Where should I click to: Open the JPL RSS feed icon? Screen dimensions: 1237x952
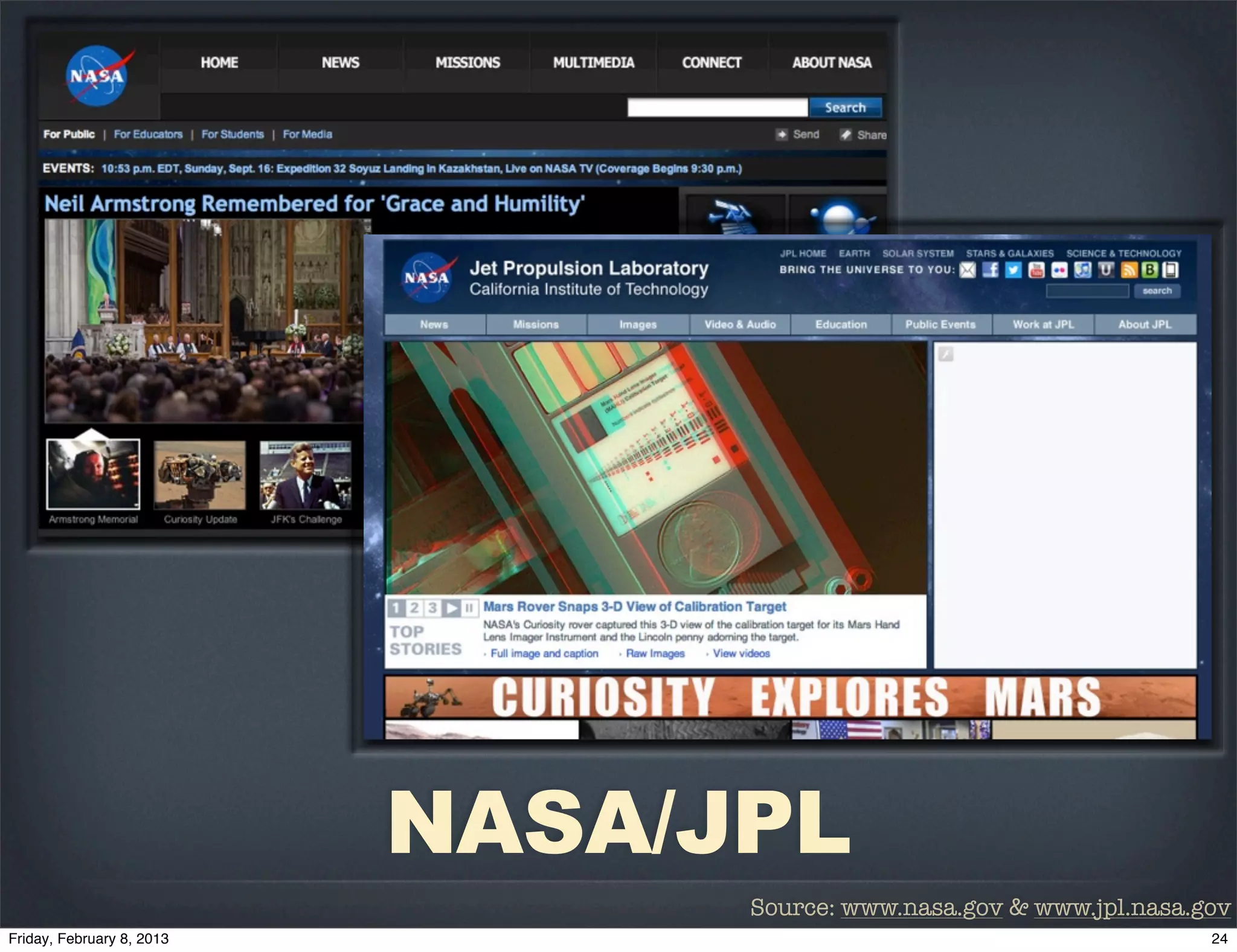point(1128,270)
